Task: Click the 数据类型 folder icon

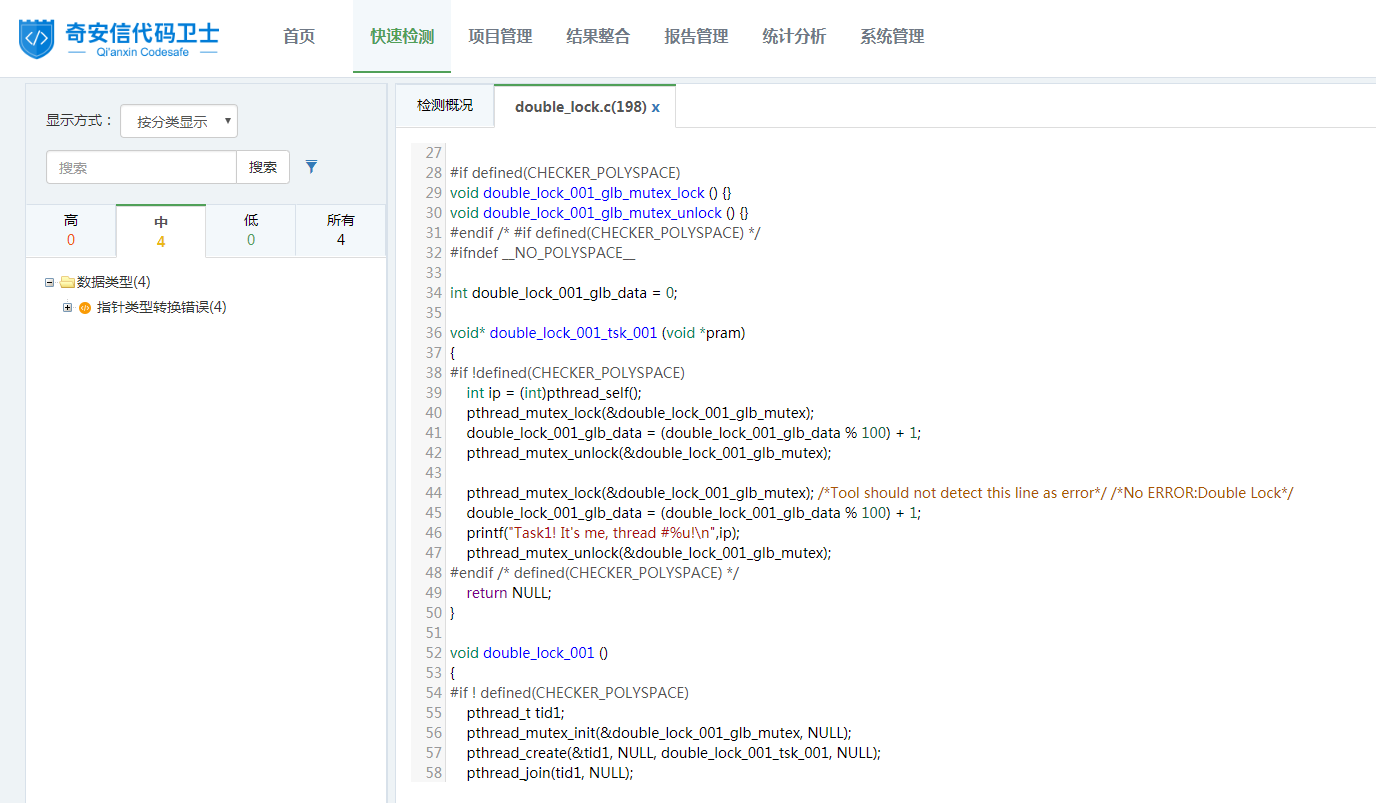Action: [x=67, y=282]
